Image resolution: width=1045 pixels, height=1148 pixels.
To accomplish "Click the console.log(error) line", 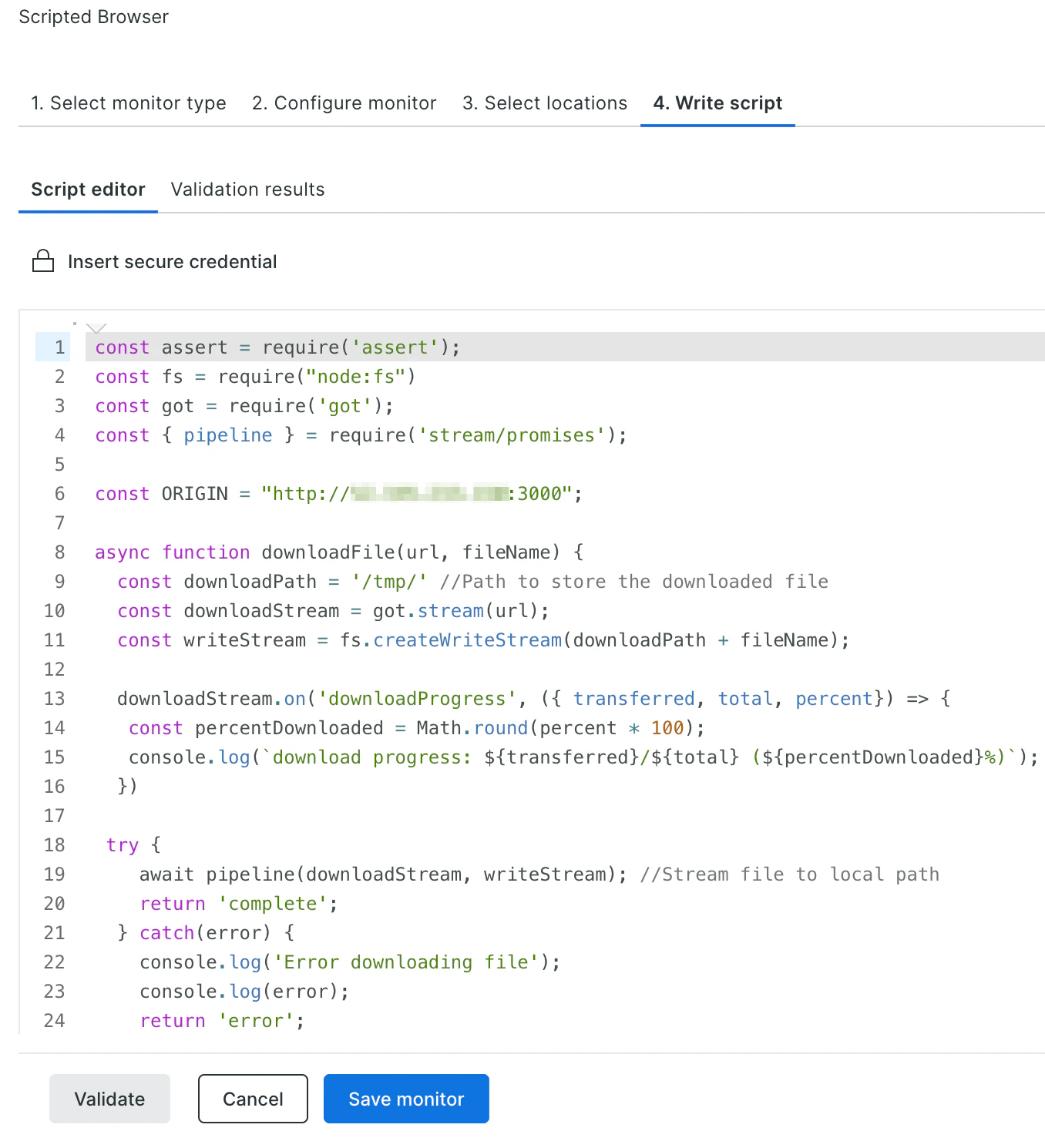I will [x=244, y=992].
